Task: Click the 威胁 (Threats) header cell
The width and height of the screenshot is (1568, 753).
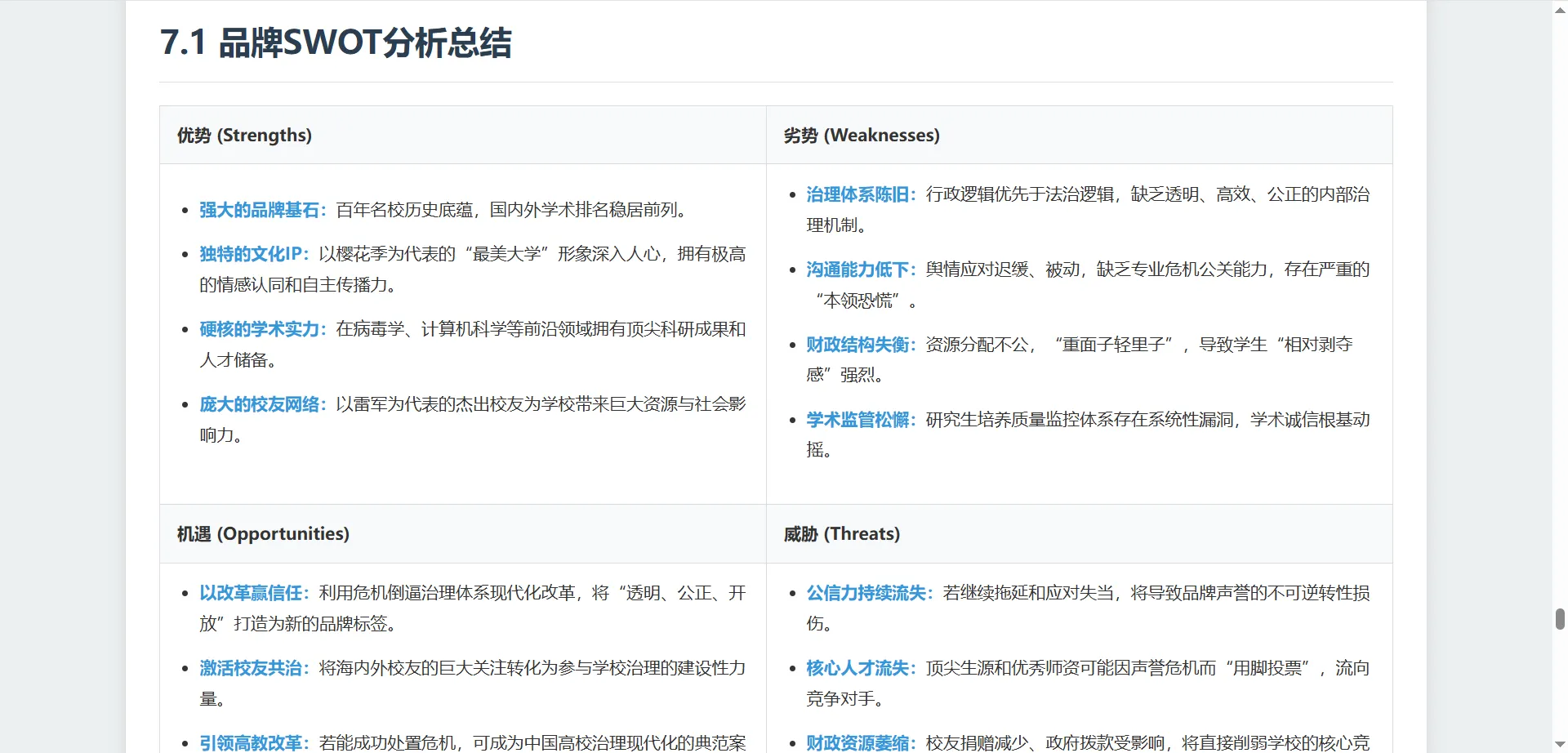Action: pos(841,534)
